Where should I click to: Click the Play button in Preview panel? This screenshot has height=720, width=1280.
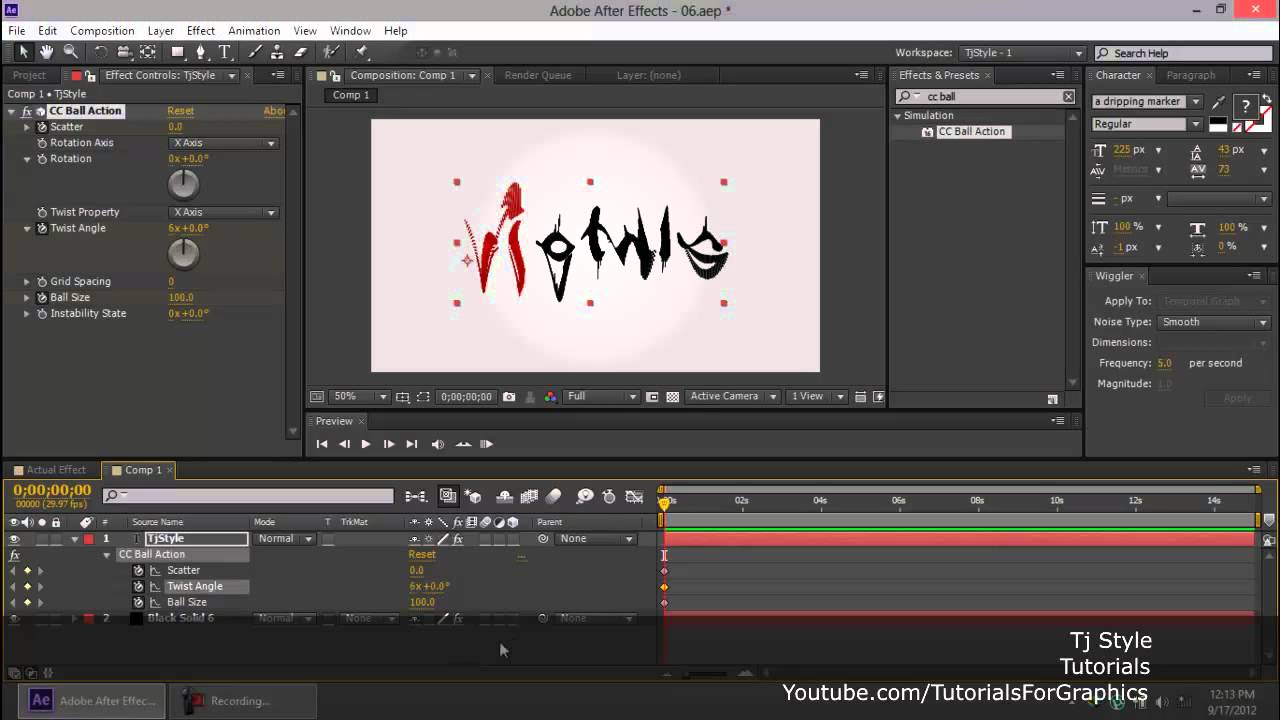click(x=365, y=444)
